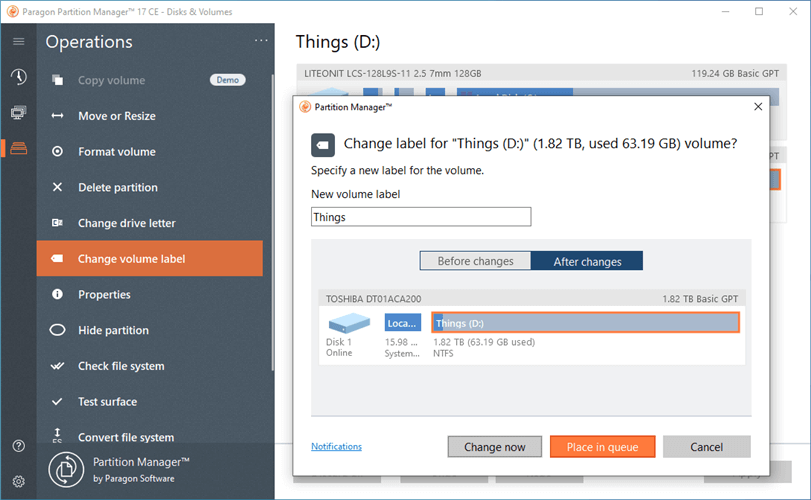
Task: Cancel the change label dialog
Action: coord(707,447)
